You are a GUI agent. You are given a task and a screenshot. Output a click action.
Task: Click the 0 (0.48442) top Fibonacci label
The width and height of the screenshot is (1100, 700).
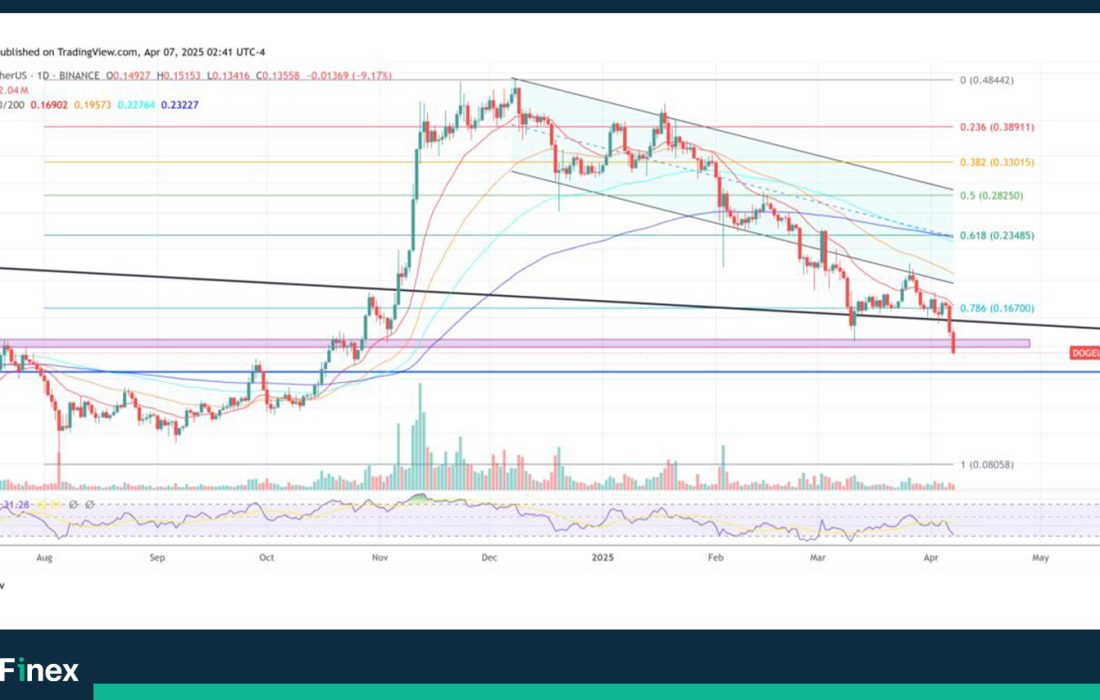pyautogui.click(x=992, y=80)
